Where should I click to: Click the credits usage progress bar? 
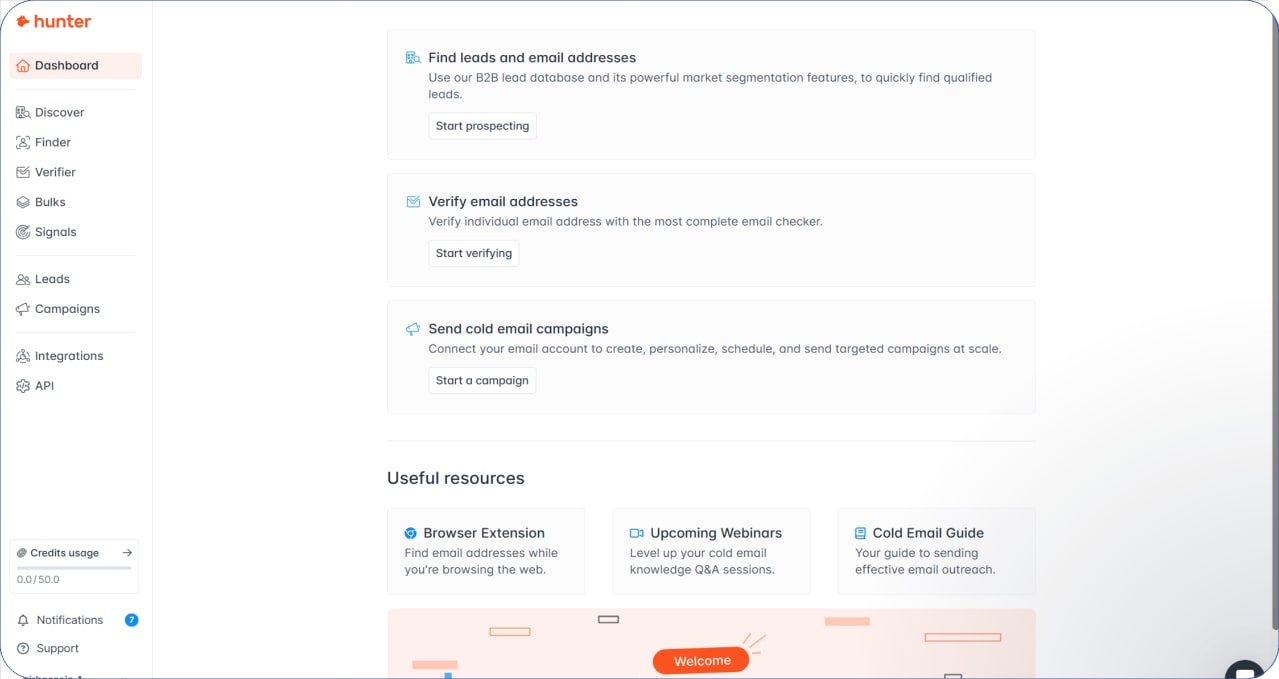(x=74, y=568)
